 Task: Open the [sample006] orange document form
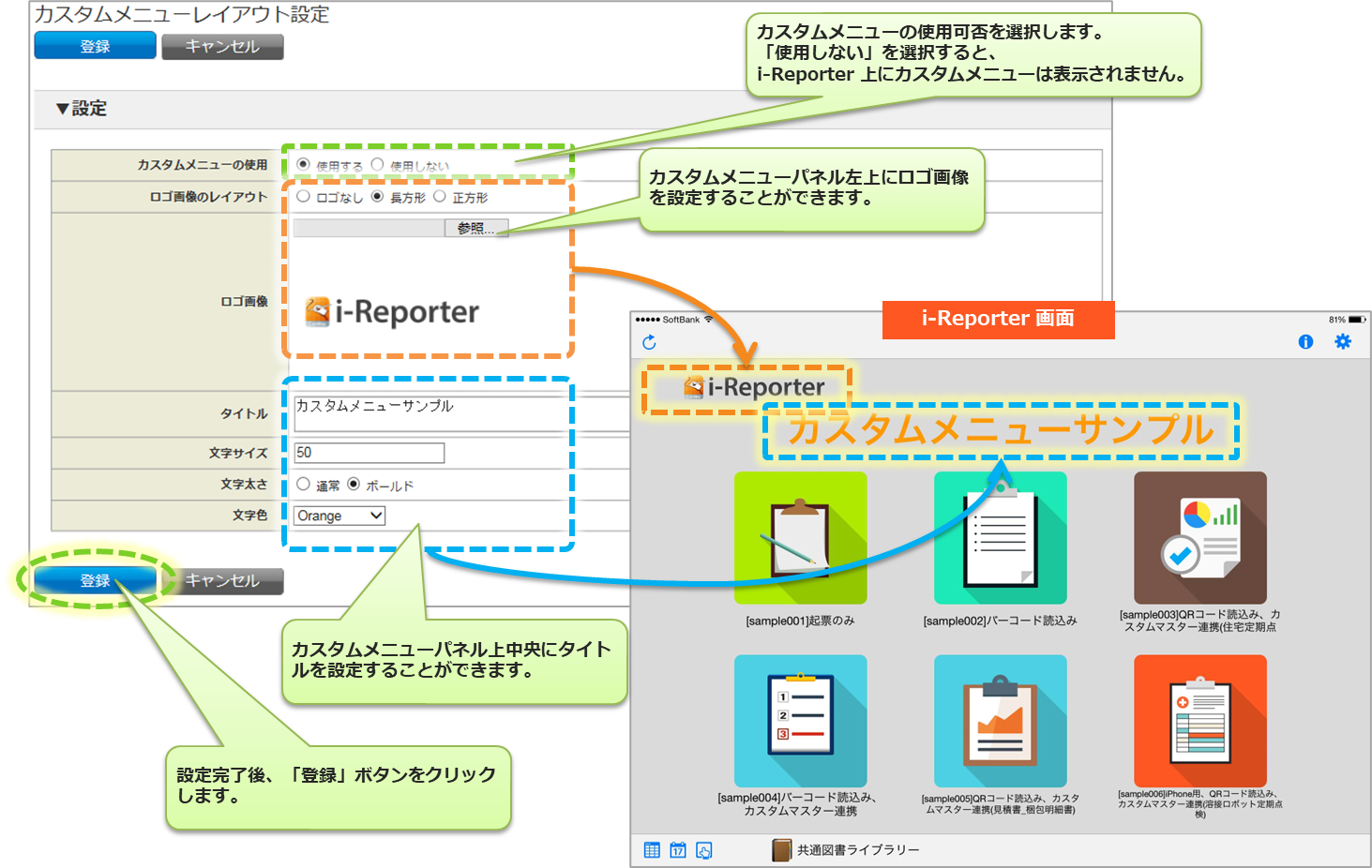pyautogui.click(x=1199, y=721)
